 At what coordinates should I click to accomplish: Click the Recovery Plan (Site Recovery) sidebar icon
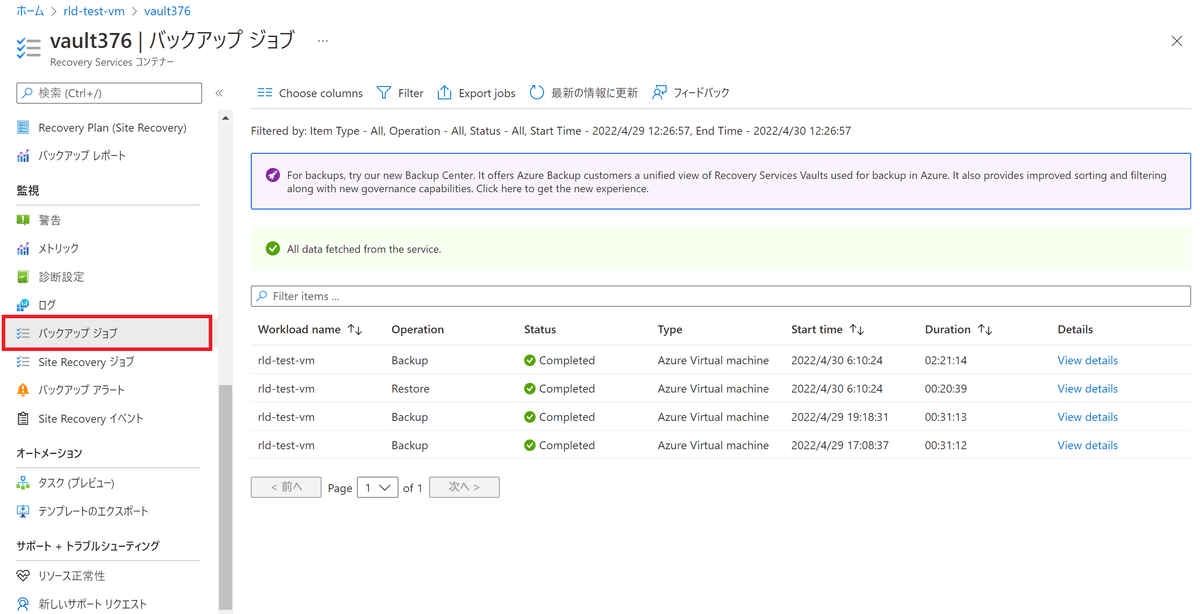[x=23, y=128]
